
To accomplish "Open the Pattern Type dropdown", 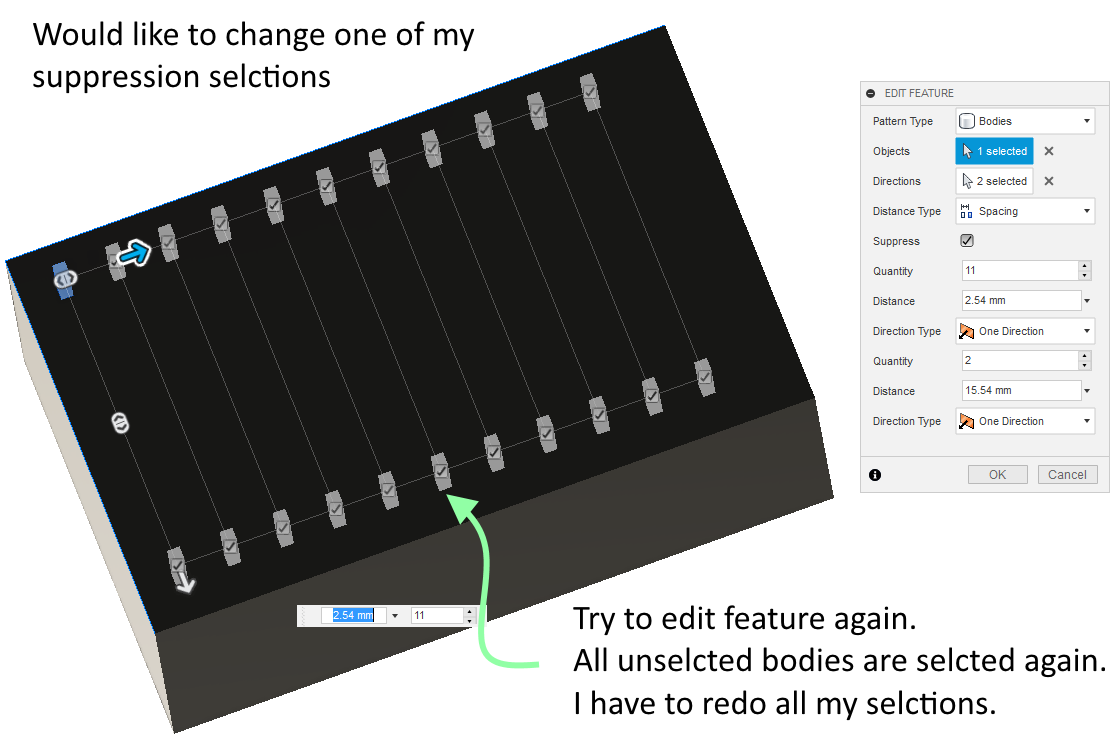I will click(1025, 121).
